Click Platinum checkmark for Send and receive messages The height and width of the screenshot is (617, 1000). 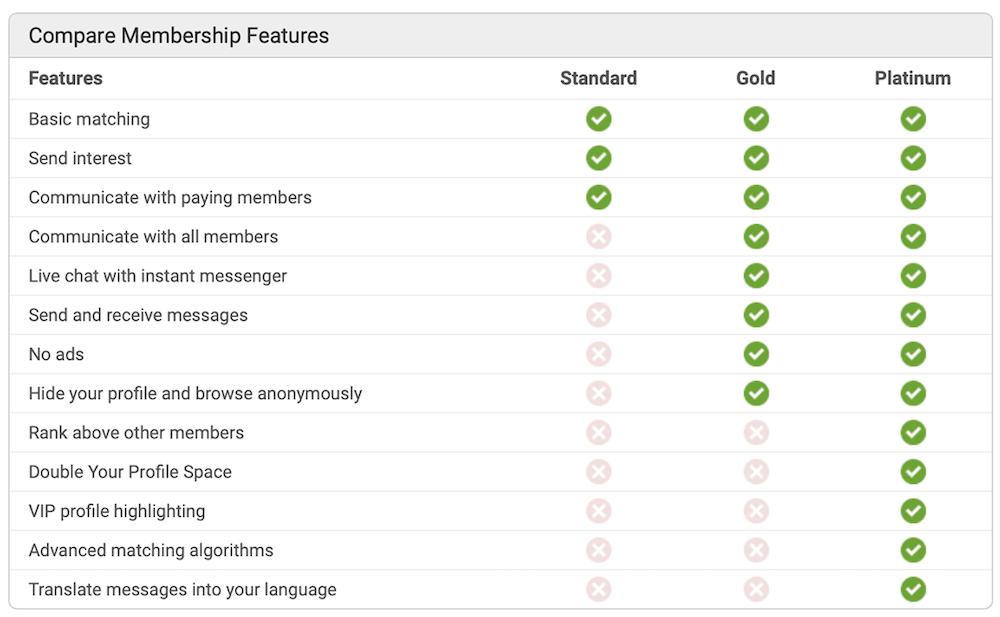913,315
